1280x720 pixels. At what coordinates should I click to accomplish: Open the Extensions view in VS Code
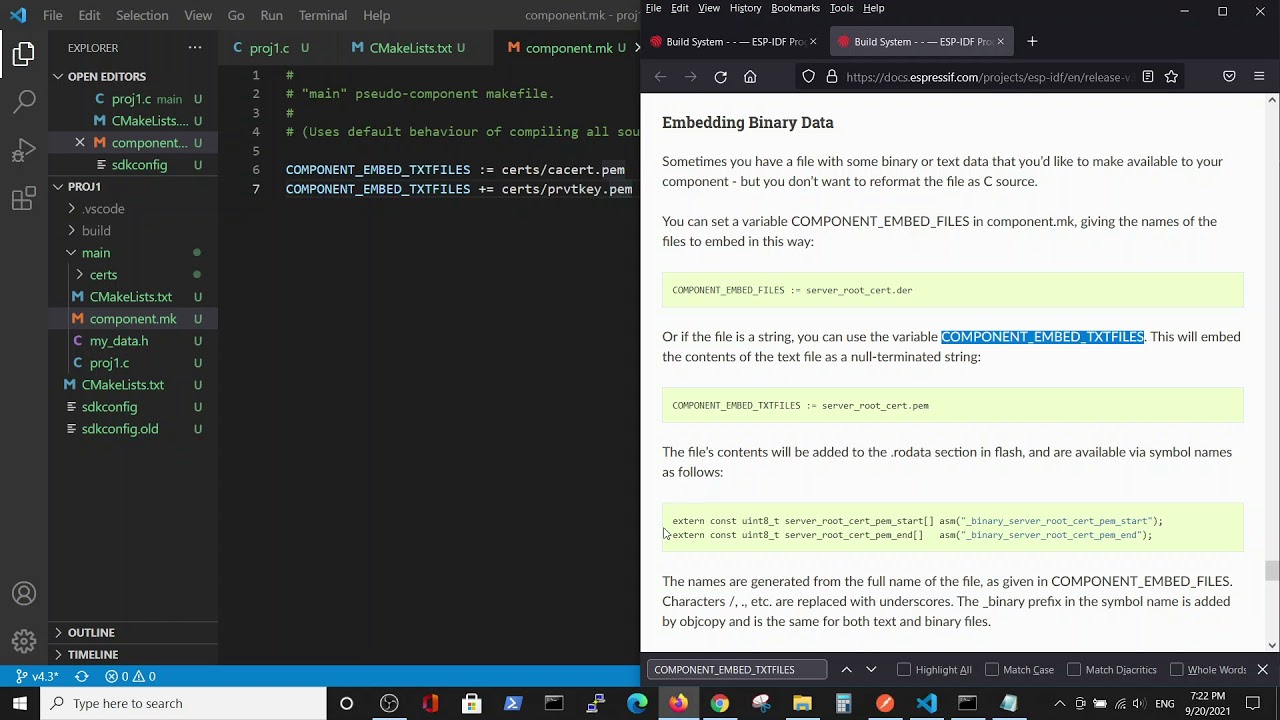tap(24, 199)
